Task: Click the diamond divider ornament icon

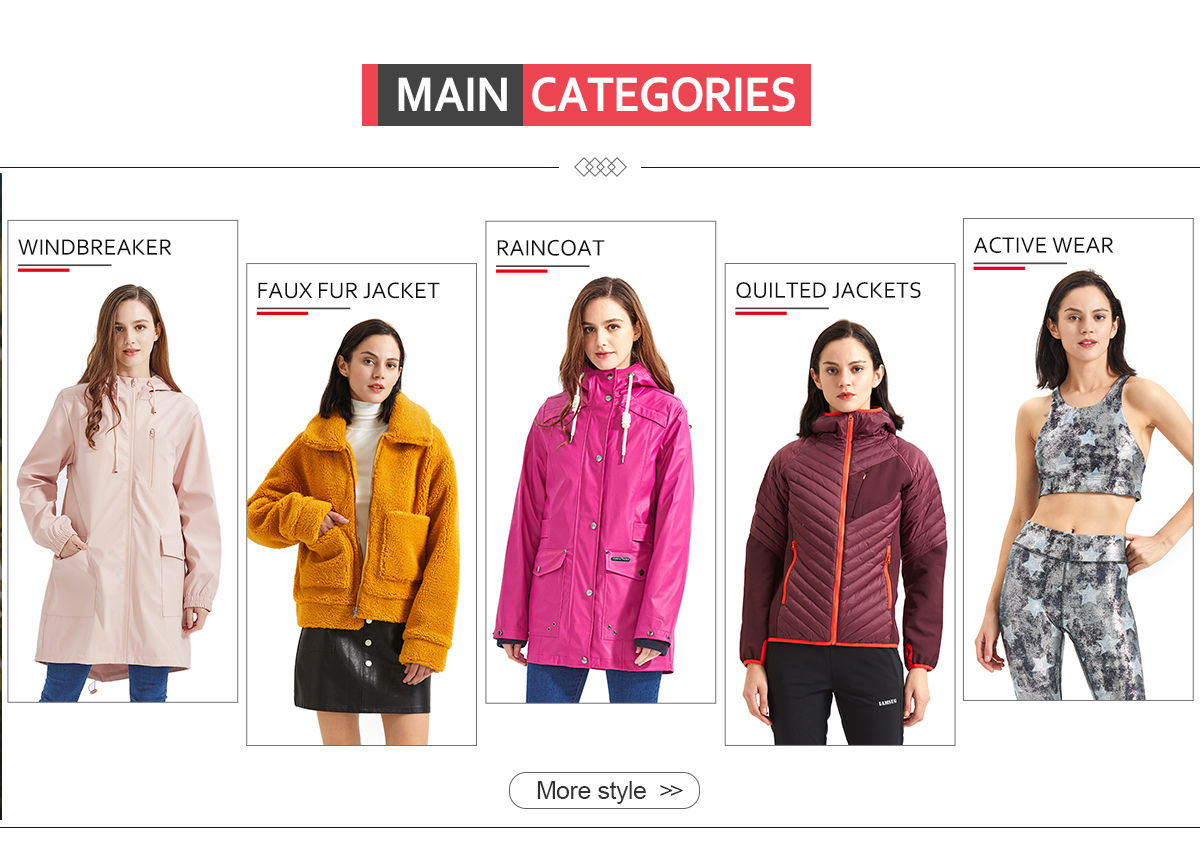Action: 600,167
